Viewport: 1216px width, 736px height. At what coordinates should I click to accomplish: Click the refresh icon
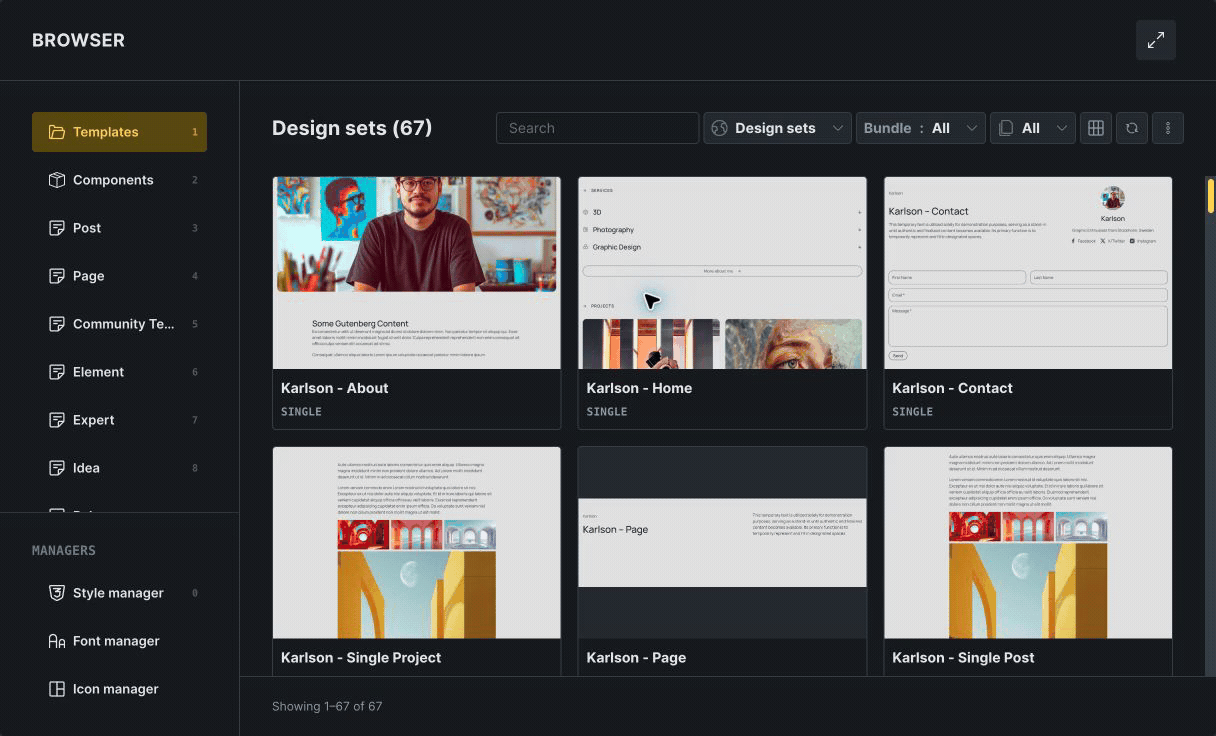(x=1132, y=128)
